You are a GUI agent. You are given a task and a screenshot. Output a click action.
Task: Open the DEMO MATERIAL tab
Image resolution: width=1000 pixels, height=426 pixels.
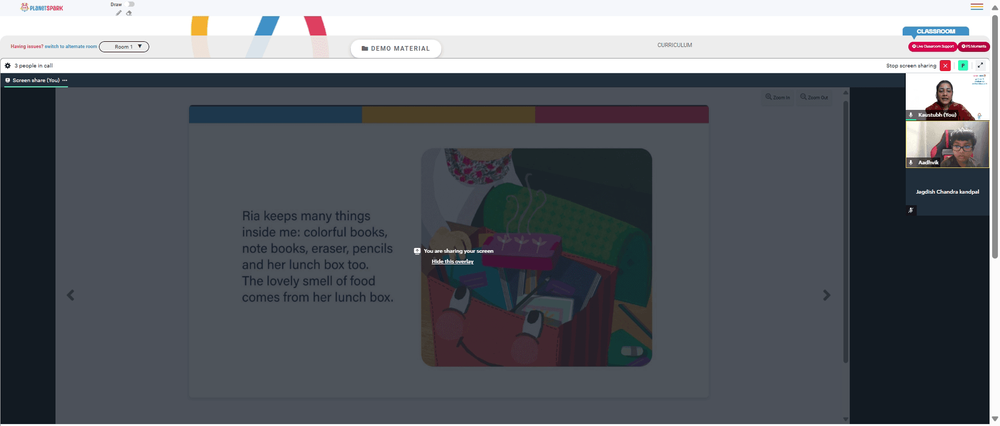396,48
